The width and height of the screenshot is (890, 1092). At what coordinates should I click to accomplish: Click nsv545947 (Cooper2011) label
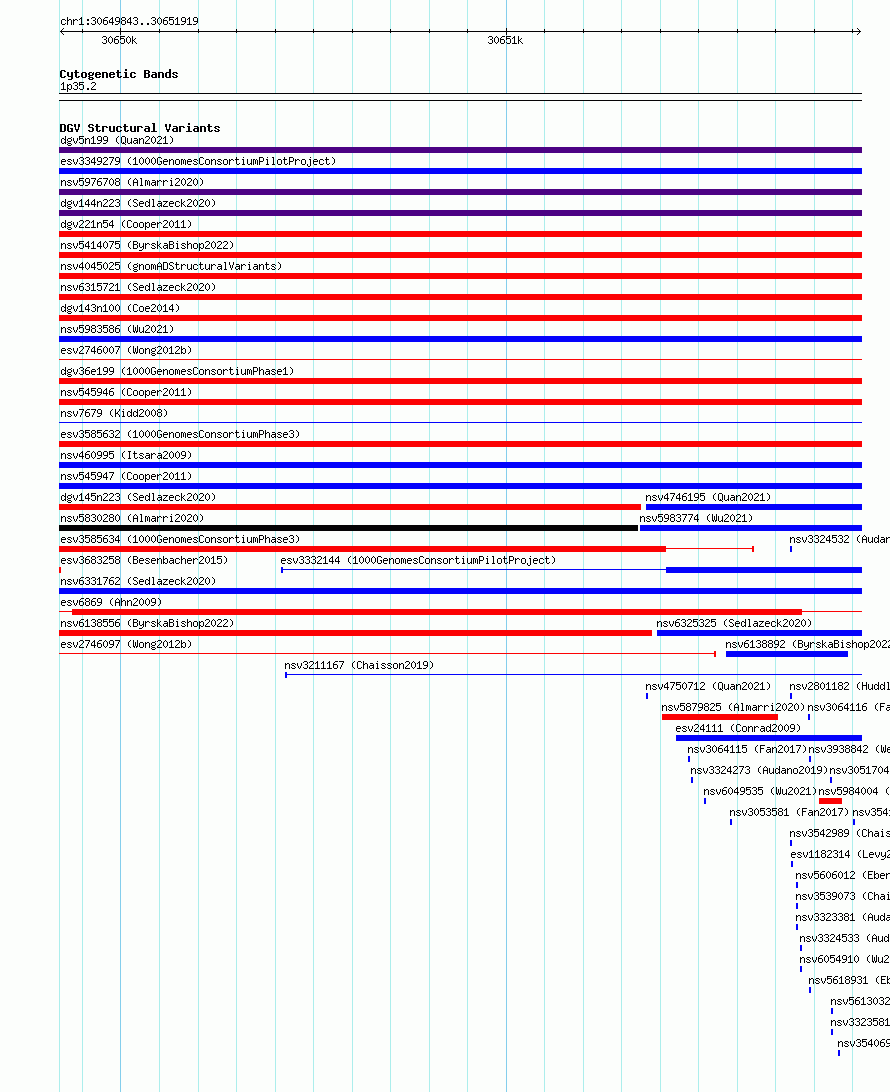coord(126,475)
